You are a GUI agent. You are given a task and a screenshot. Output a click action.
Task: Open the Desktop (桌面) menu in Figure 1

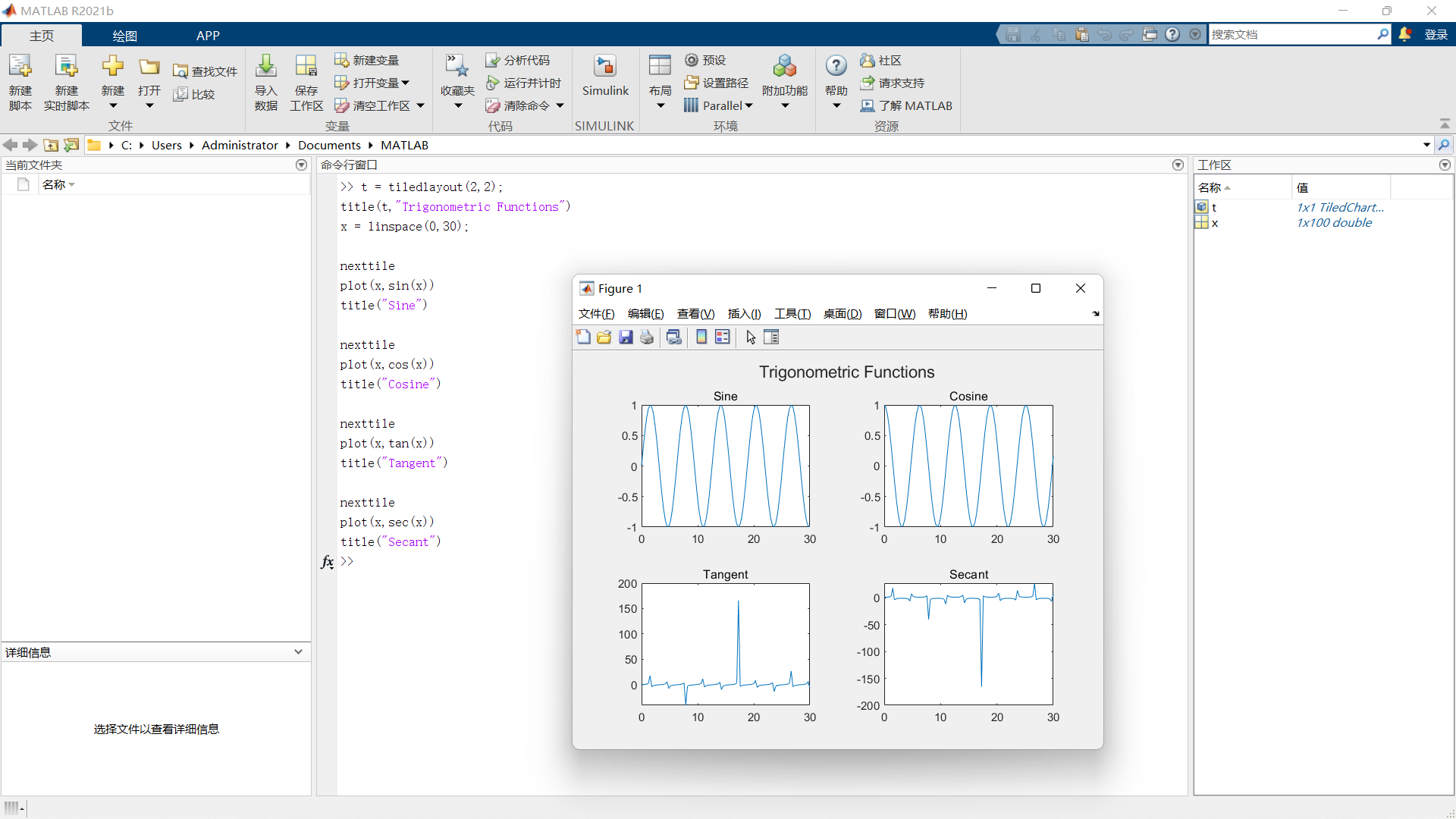click(843, 314)
